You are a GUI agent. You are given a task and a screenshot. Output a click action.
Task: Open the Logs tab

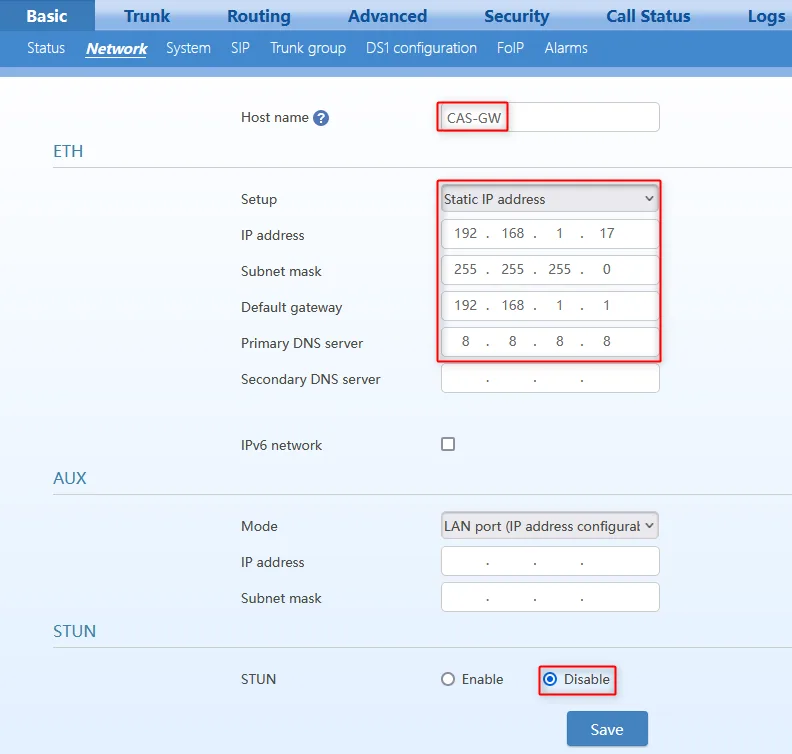(x=766, y=16)
